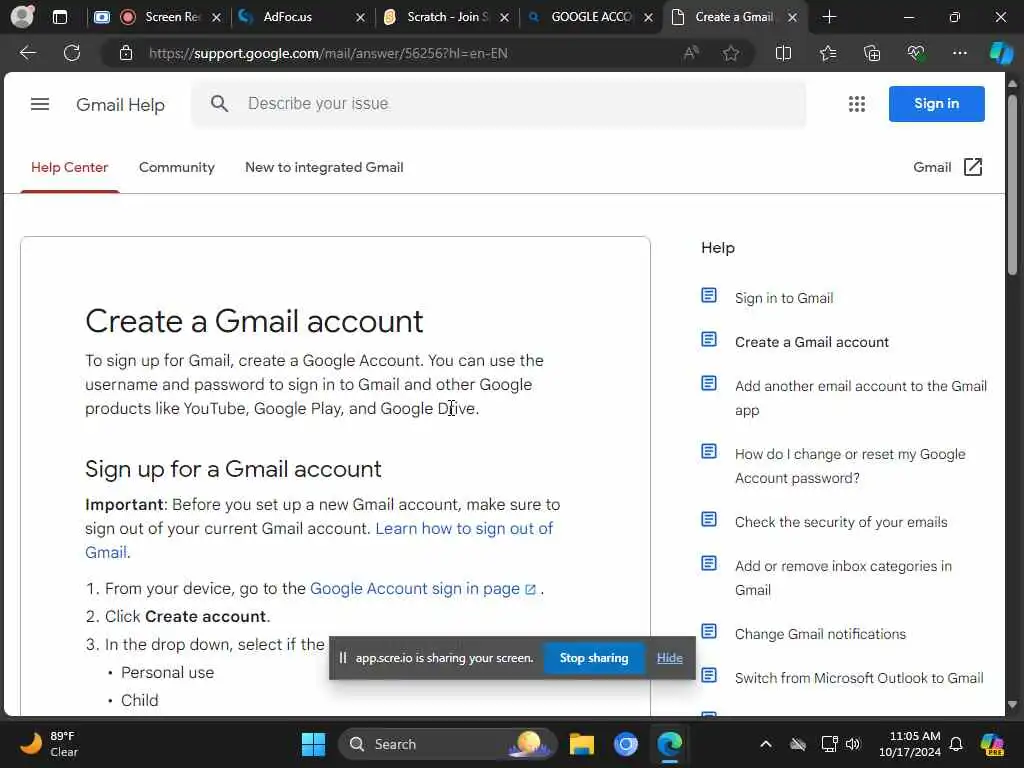This screenshot has height=768, width=1024.
Task: Show hidden system tray icons
Action: click(x=765, y=744)
